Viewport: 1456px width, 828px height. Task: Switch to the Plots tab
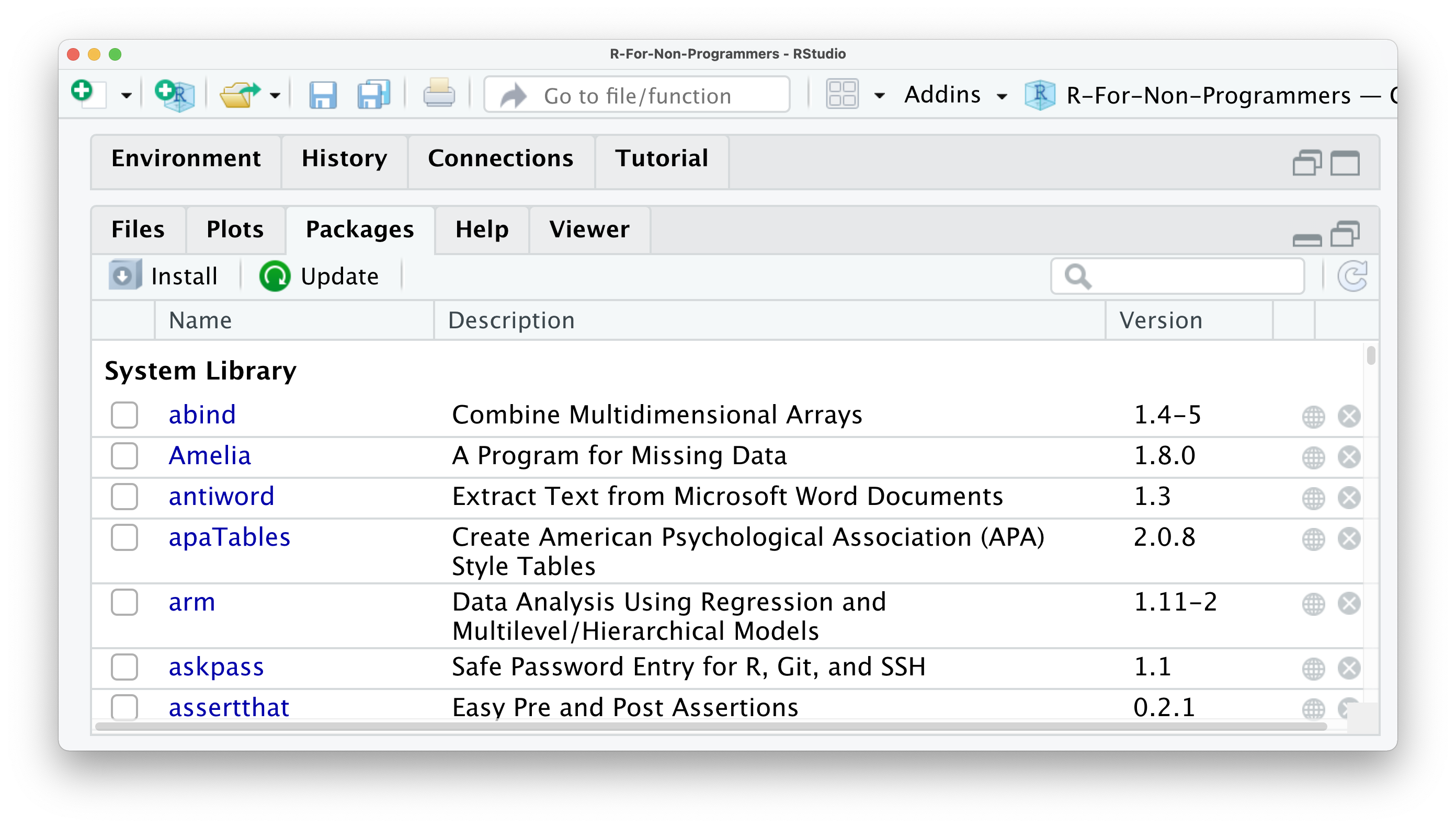pyautogui.click(x=235, y=230)
